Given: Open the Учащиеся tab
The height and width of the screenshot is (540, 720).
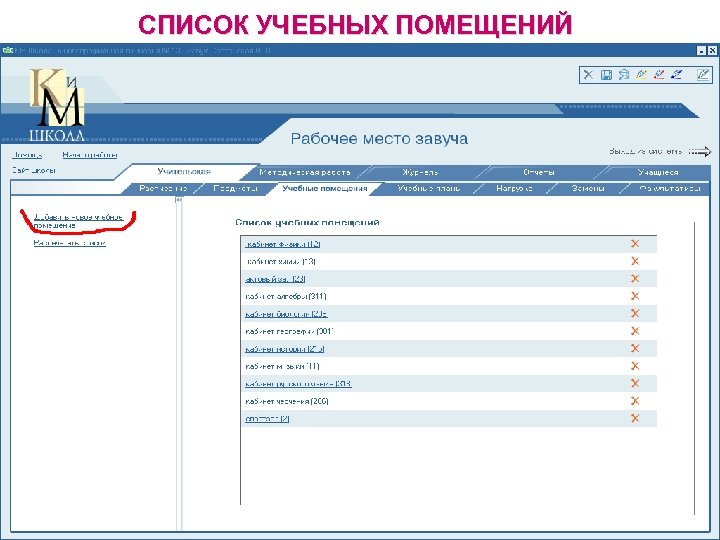Looking at the screenshot, I should (x=658, y=173).
